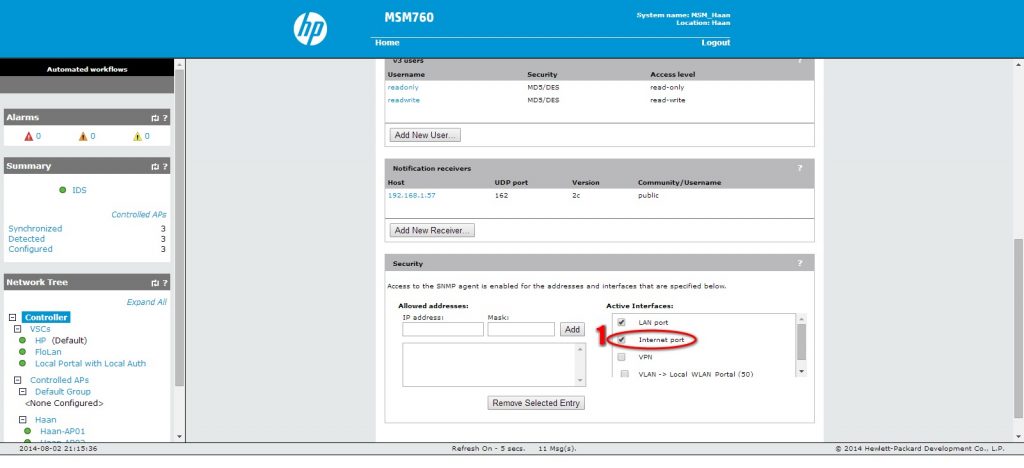Open help for the Network Tree panel
This screenshot has width=1024, height=468.
coord(165,283)
